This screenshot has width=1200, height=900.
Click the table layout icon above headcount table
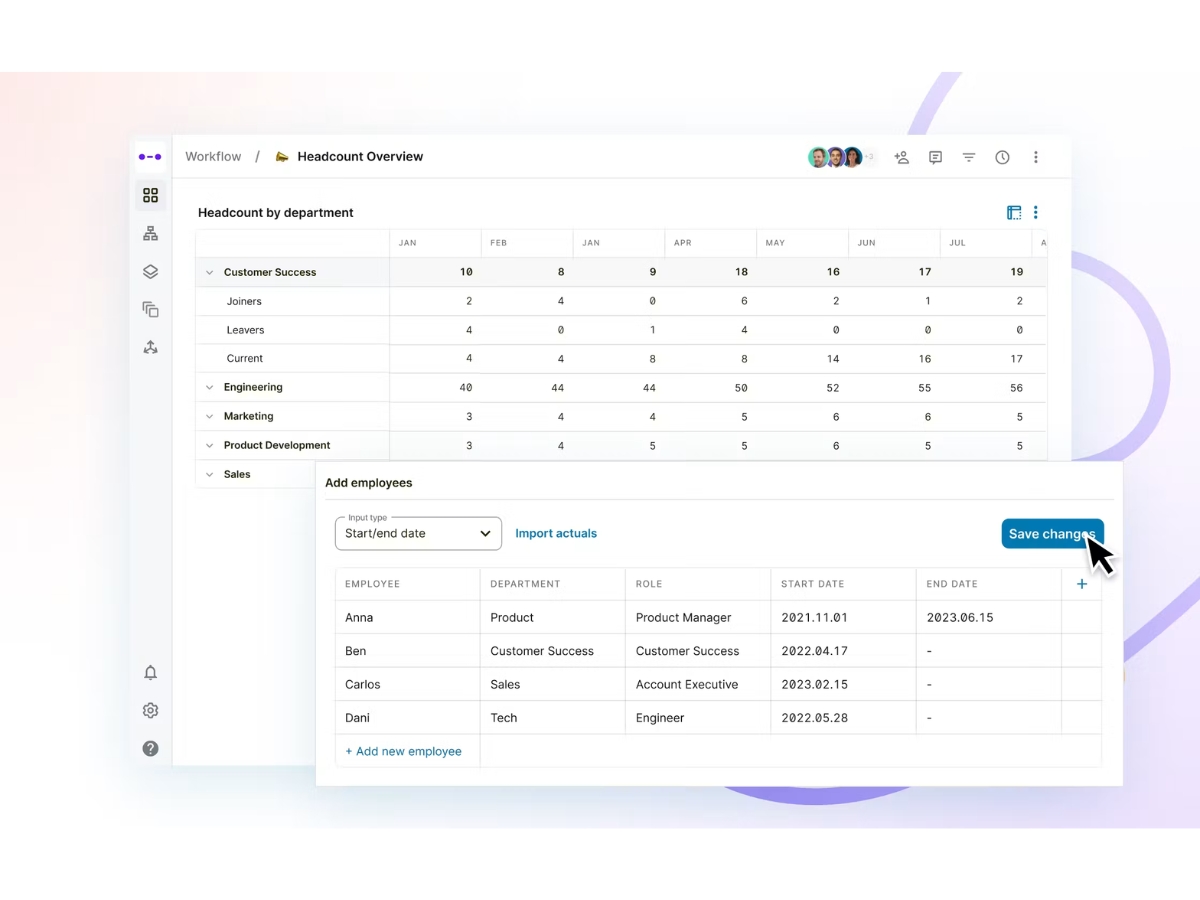click(1014, 212)
